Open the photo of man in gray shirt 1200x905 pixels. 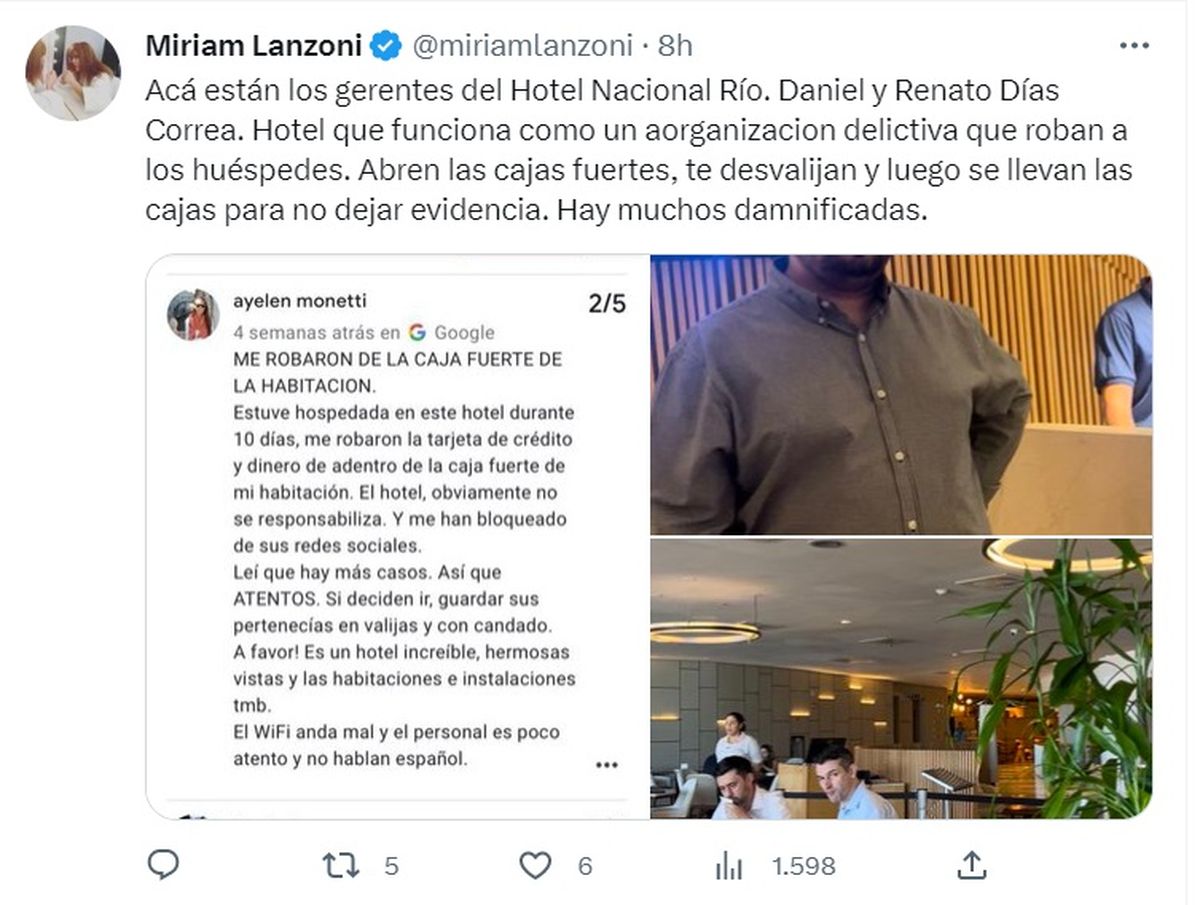click(901, 395)
